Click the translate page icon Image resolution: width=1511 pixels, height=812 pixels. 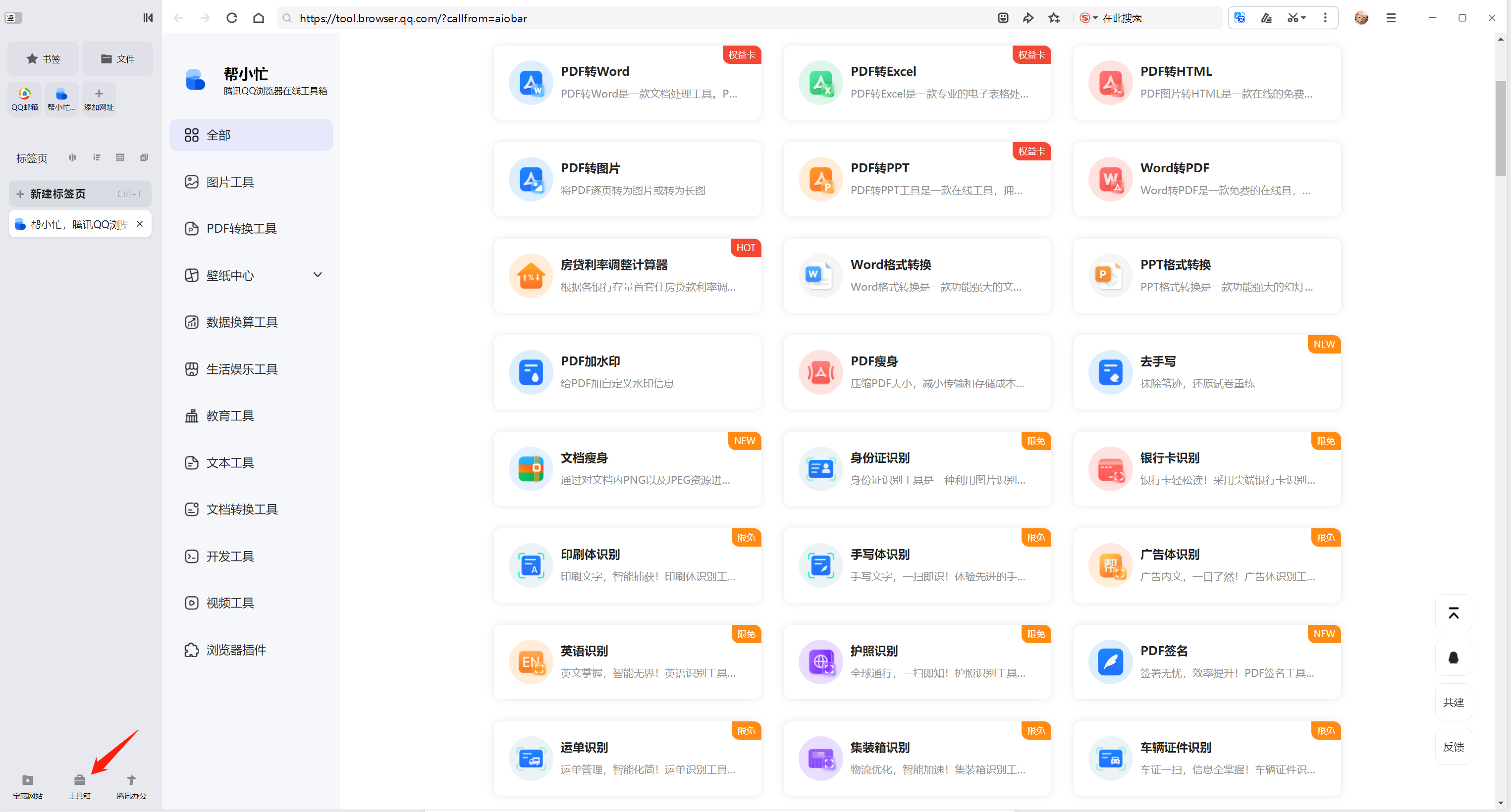[1240, 18]
